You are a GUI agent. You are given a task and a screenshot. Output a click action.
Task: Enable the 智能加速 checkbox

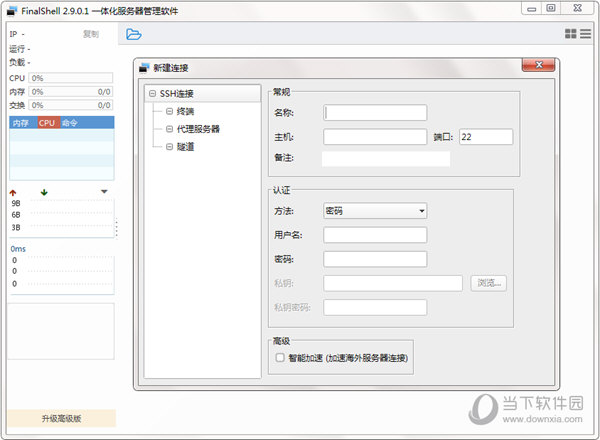click(280, 357)
